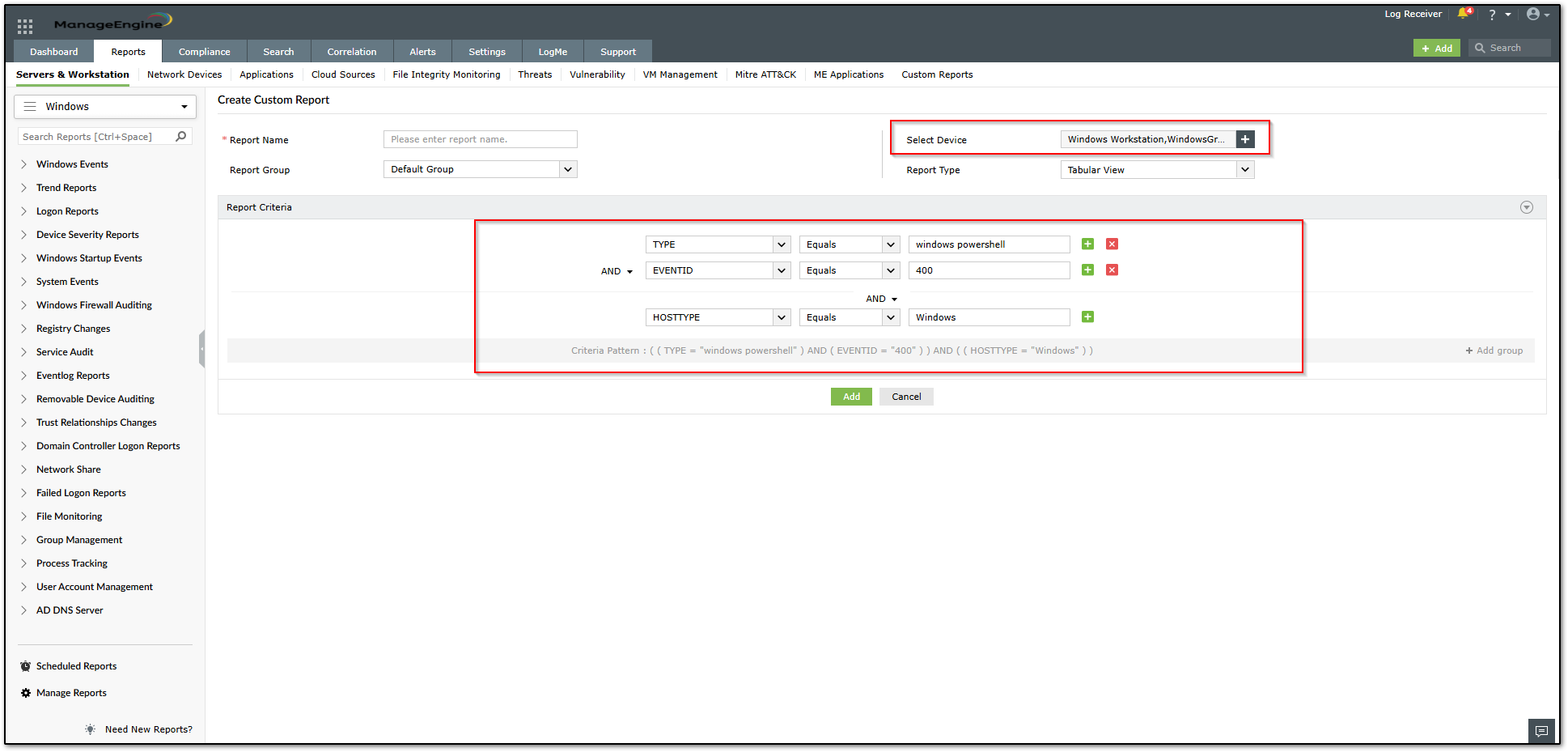Image resolution: width=1568 pixels, height=752 pixels.
Task: Open the user account profile icon
Action: pos(1533,14)
